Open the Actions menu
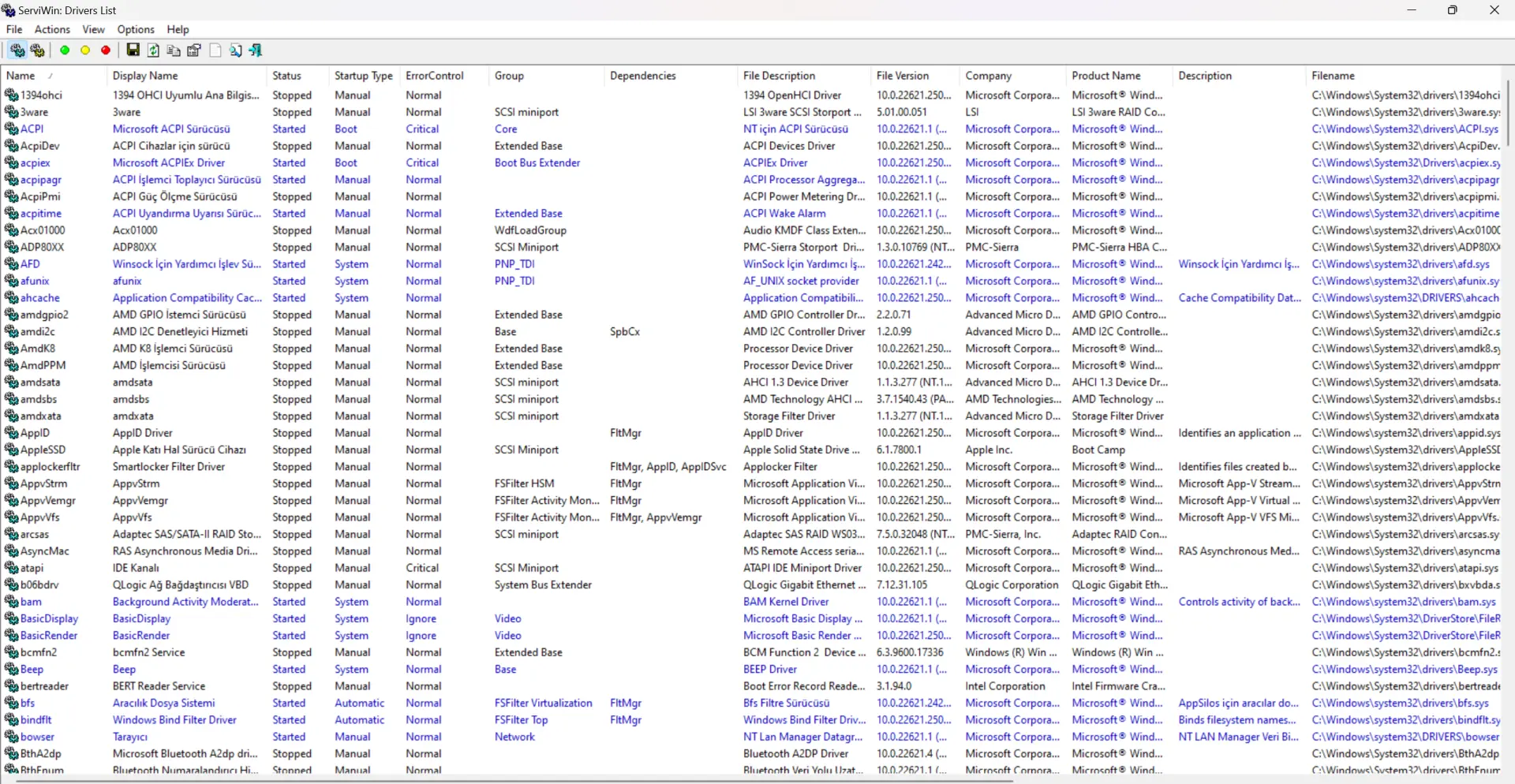The image size is (1515, 784). pos(52,29)
